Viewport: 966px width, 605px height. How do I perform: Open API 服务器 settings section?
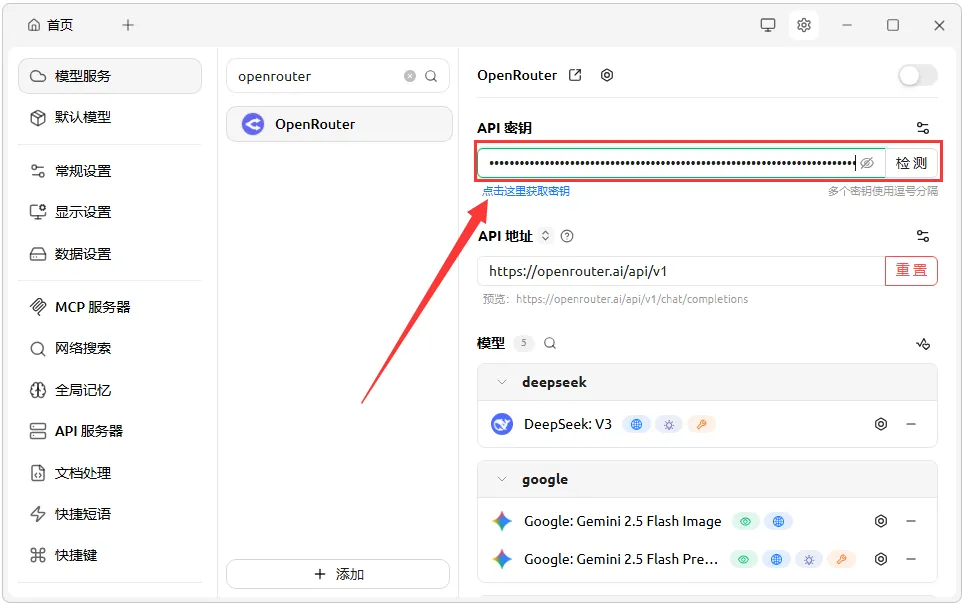tap(110, 431)
